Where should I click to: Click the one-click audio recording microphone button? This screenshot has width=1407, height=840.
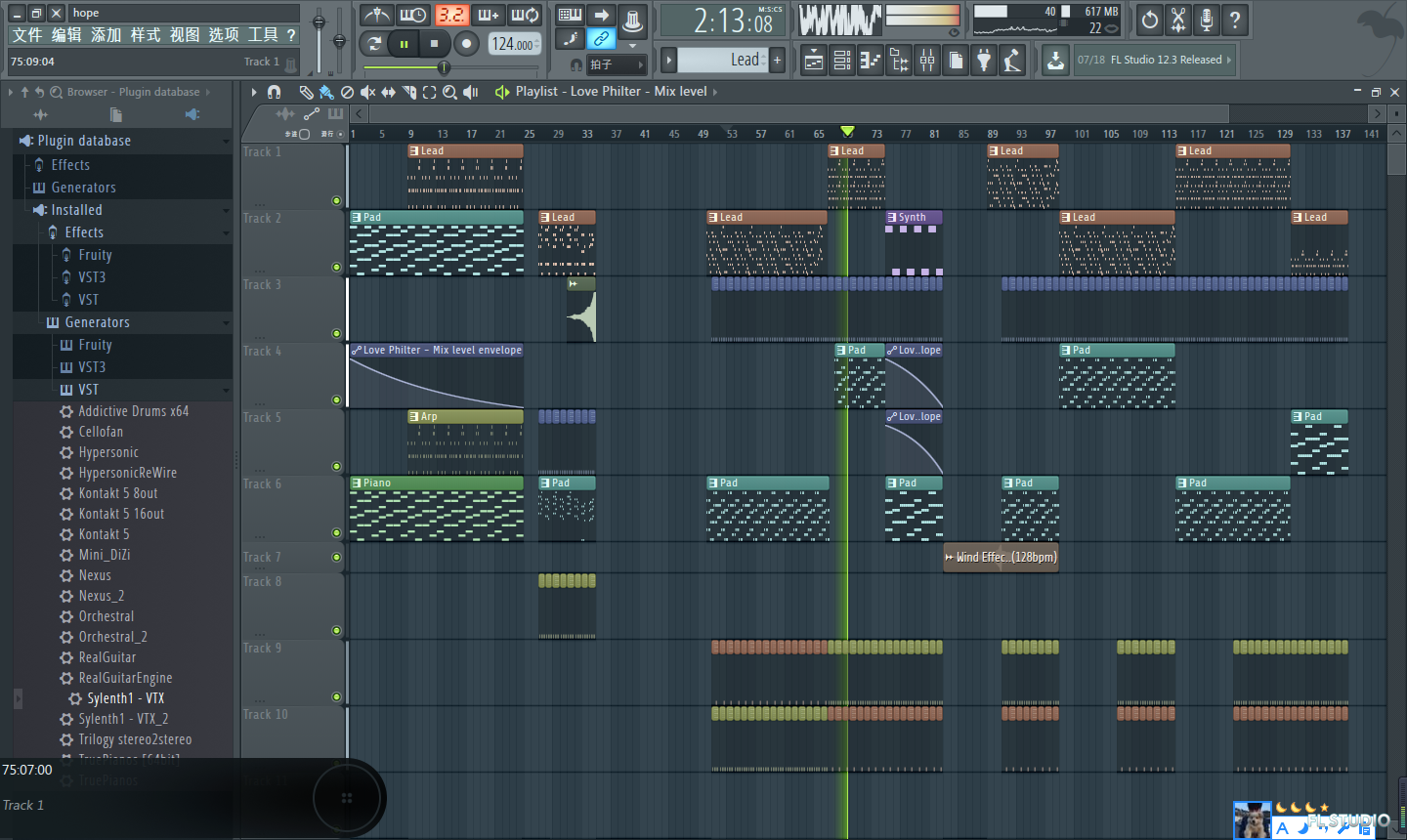pyautogui.click(x=1207, y=20)
